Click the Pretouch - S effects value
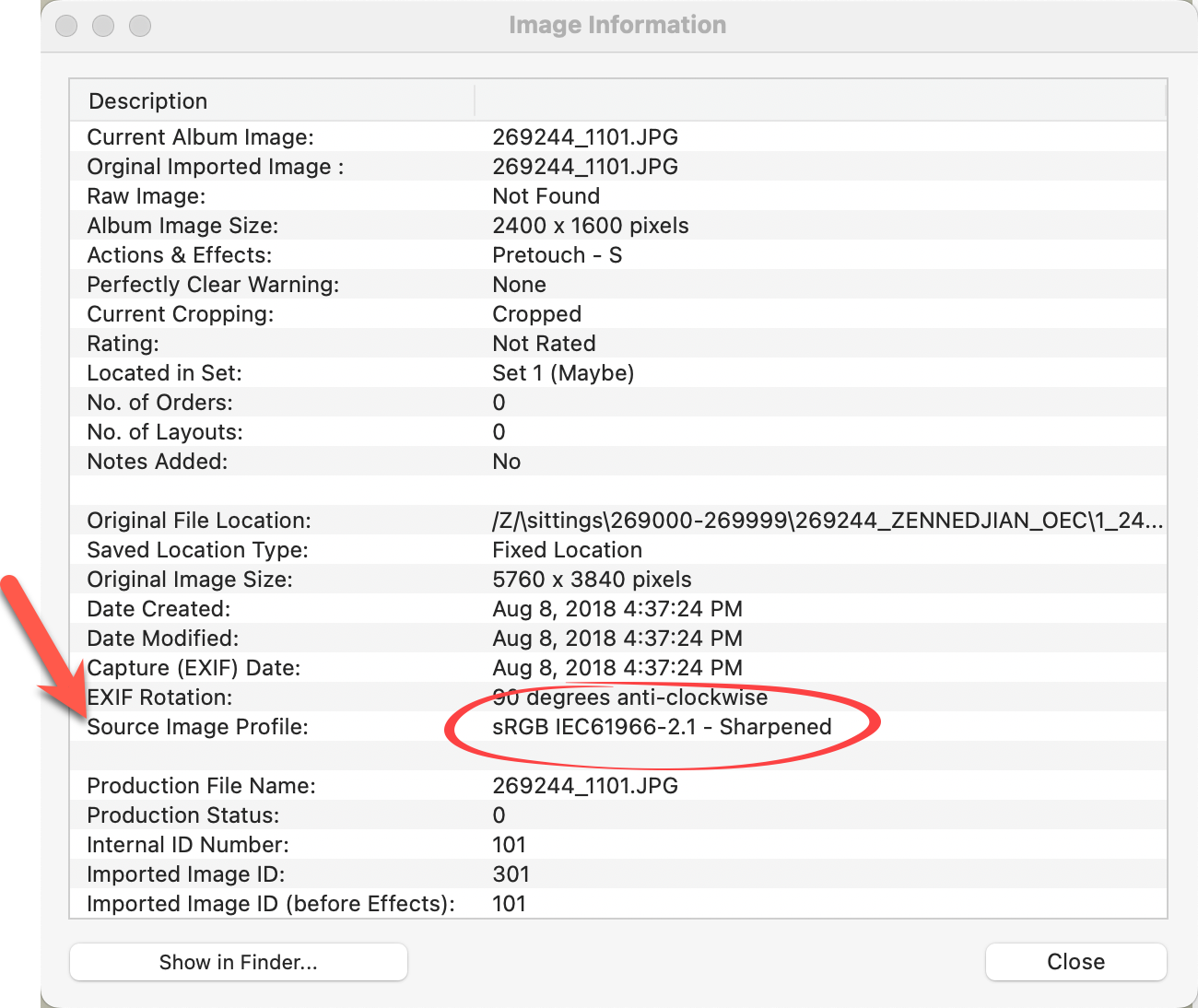 (557, 255)
